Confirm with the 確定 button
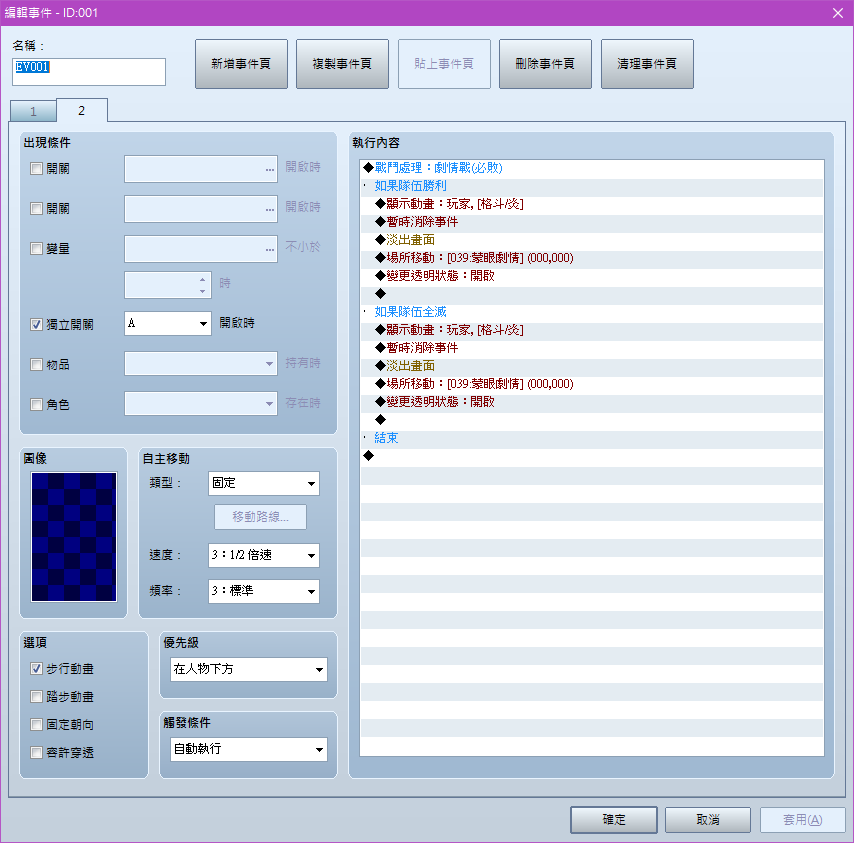Image resolution: width=854 pixels, height=843 pixels. click(614, 820)
